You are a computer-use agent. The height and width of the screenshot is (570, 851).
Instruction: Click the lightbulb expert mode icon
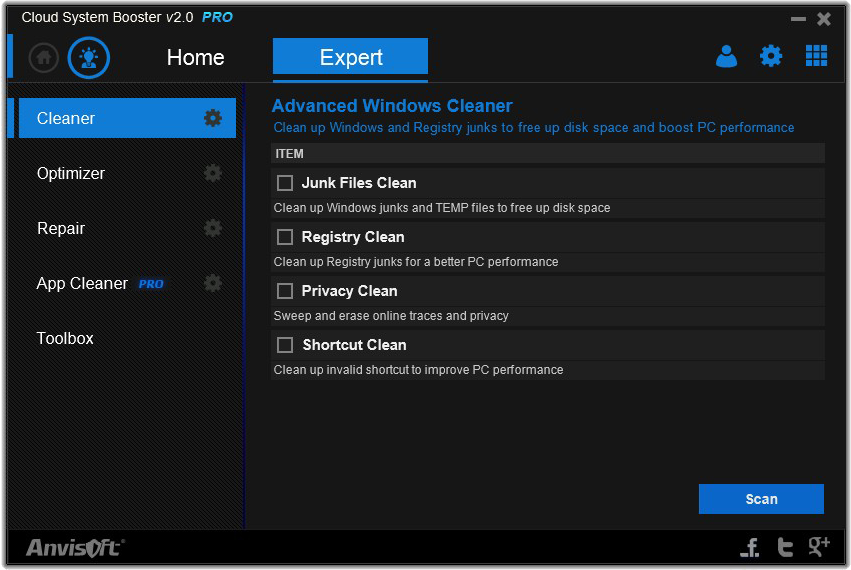point(89,58)
